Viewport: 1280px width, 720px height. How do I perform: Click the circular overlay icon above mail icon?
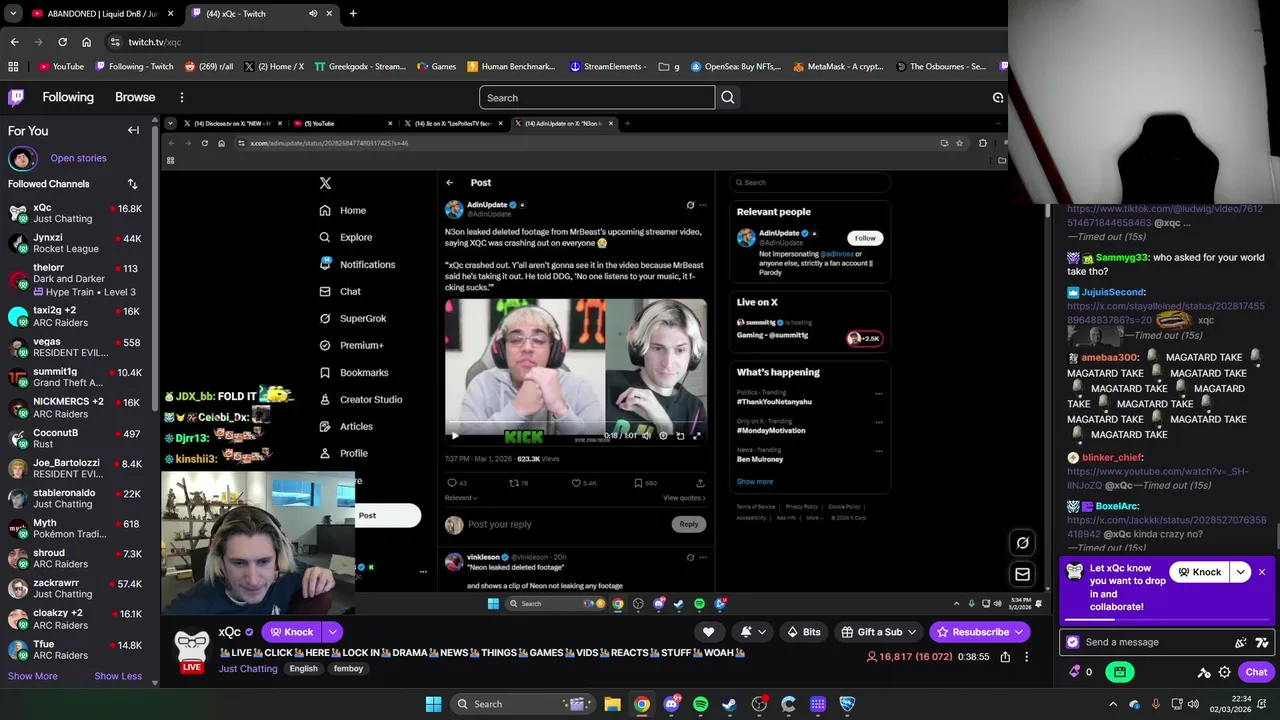pos(1022,543)
